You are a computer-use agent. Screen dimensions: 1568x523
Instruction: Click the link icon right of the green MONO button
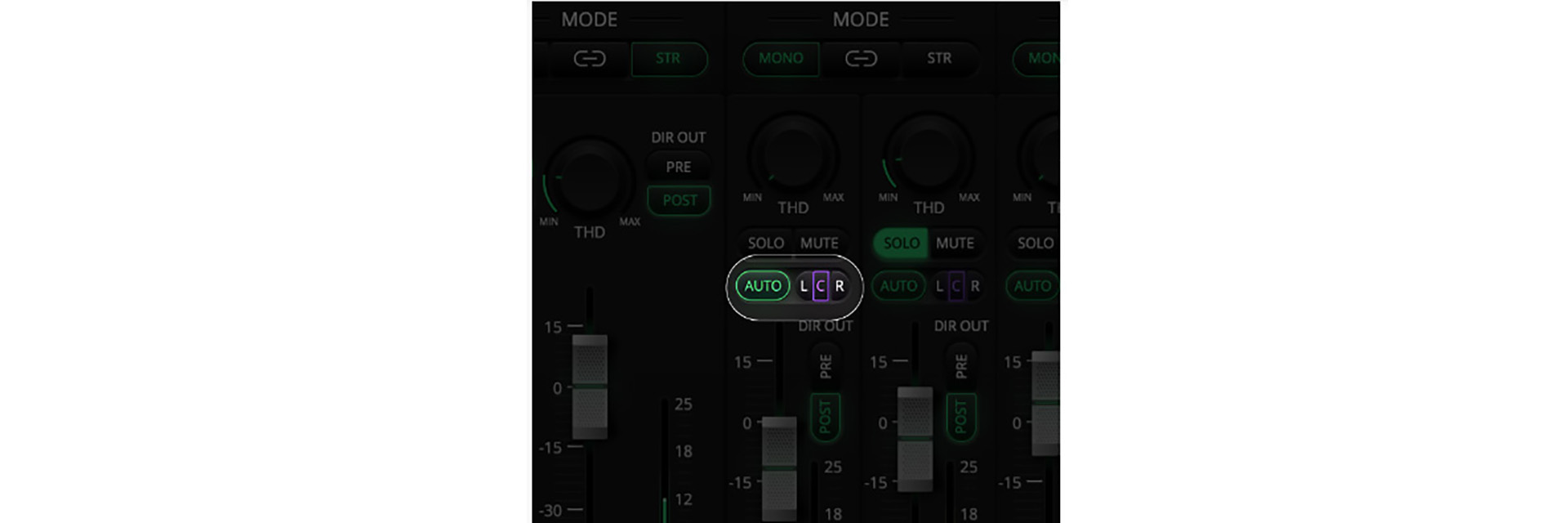click(x=861, y=59)
